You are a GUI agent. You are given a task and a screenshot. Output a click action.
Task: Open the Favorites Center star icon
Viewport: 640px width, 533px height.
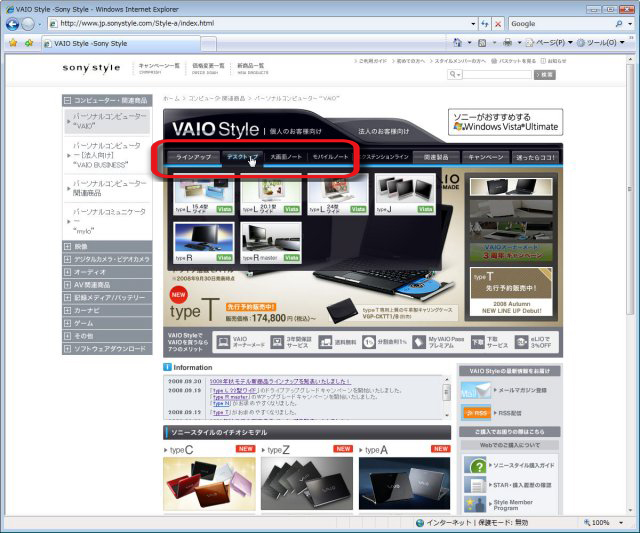coord(13,43)
